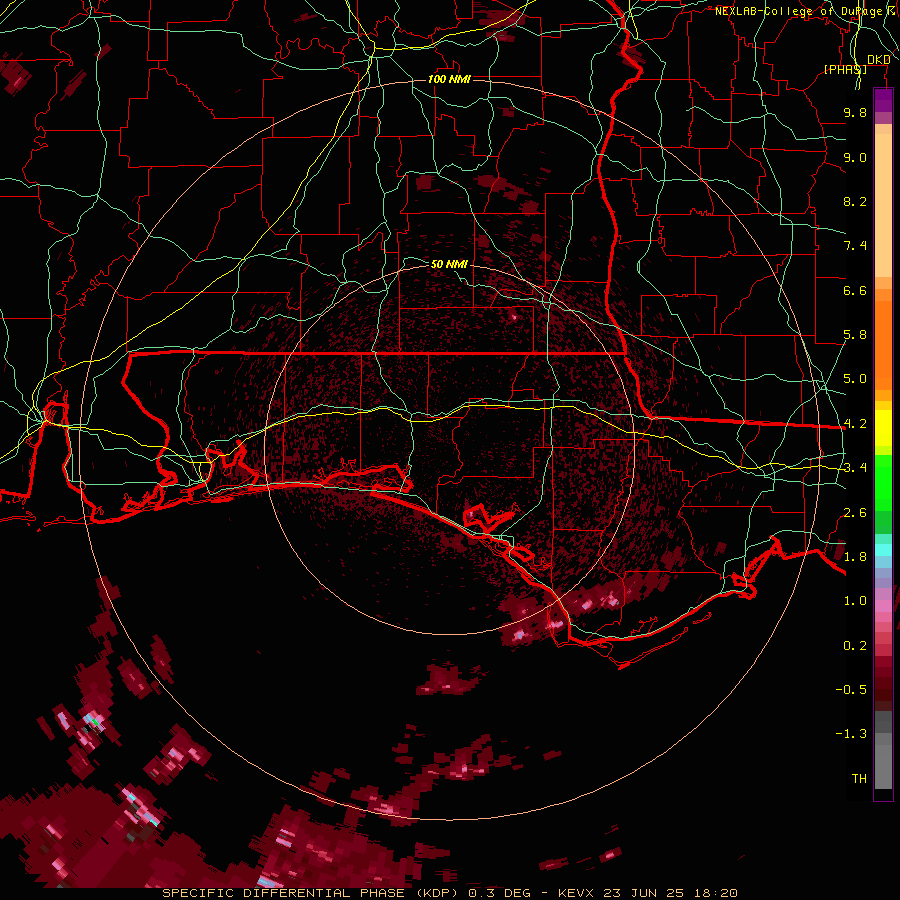Image resolution: width=900 pixels, height=900 pixels.
Task: Select the cyan segment of the color bar
Action: pos(883,549)
